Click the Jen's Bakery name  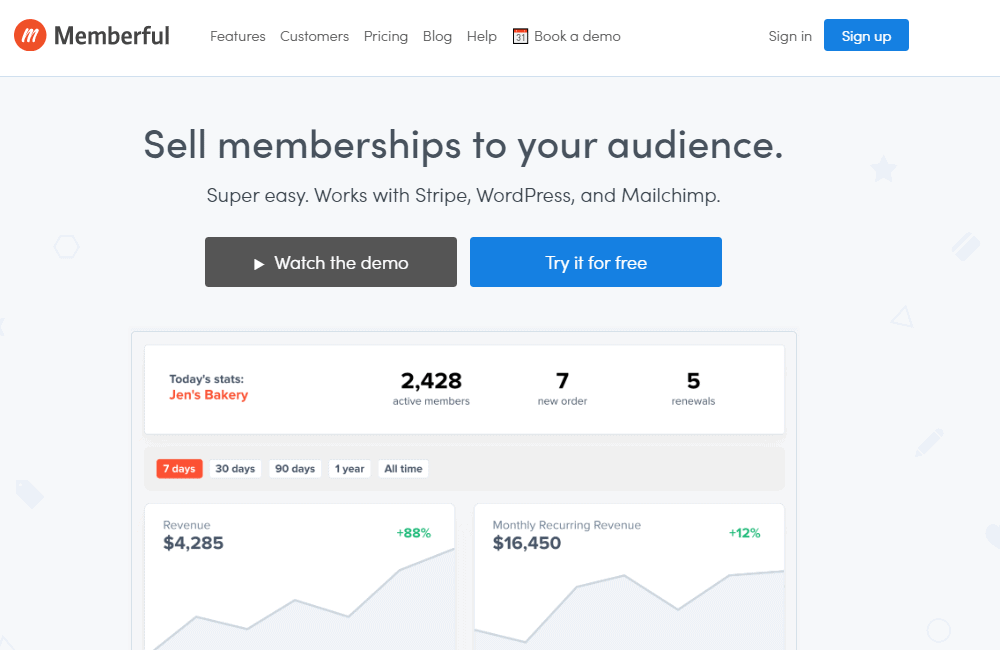(x=208, y=395)
